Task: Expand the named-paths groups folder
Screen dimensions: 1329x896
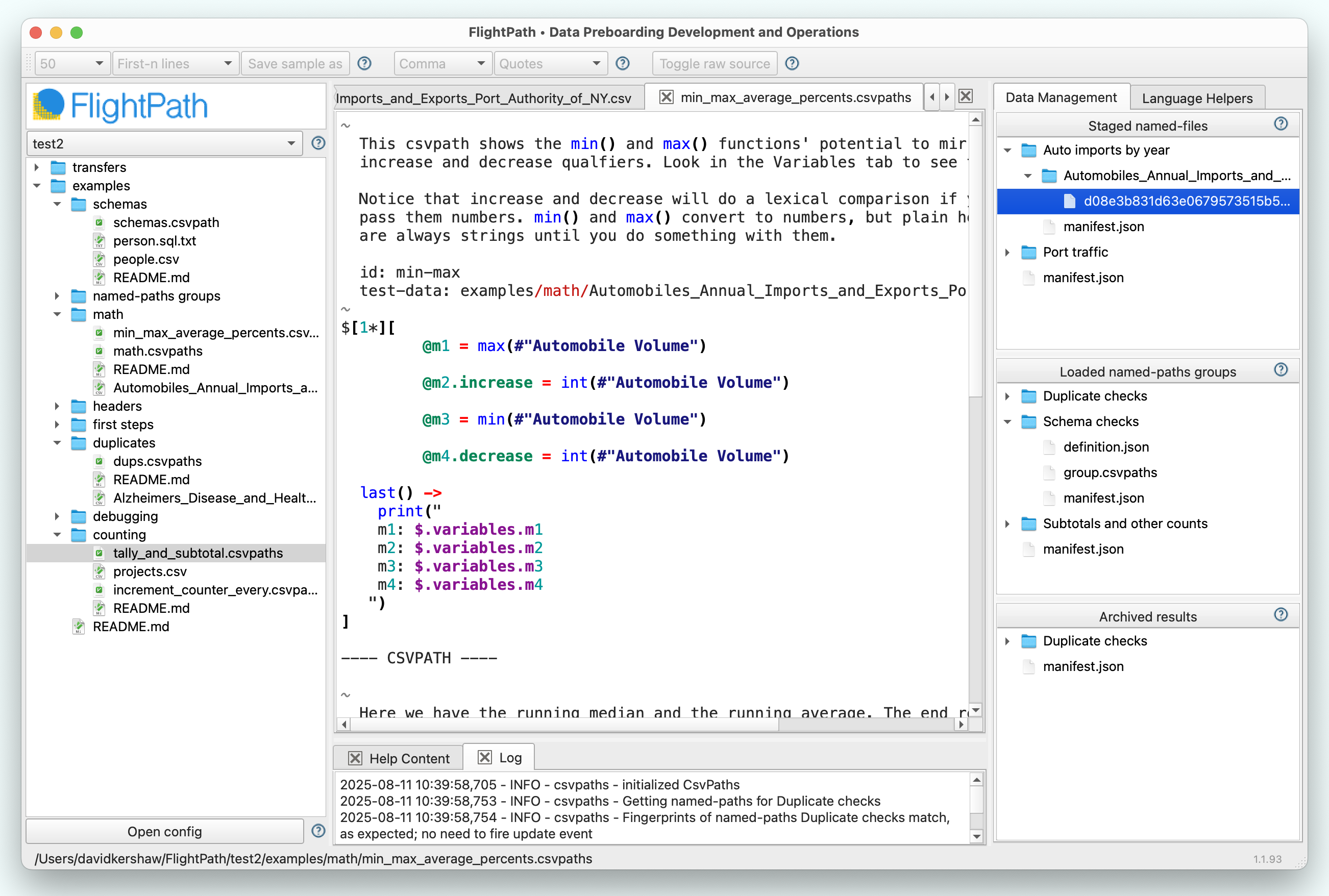Action: [57, 296]
